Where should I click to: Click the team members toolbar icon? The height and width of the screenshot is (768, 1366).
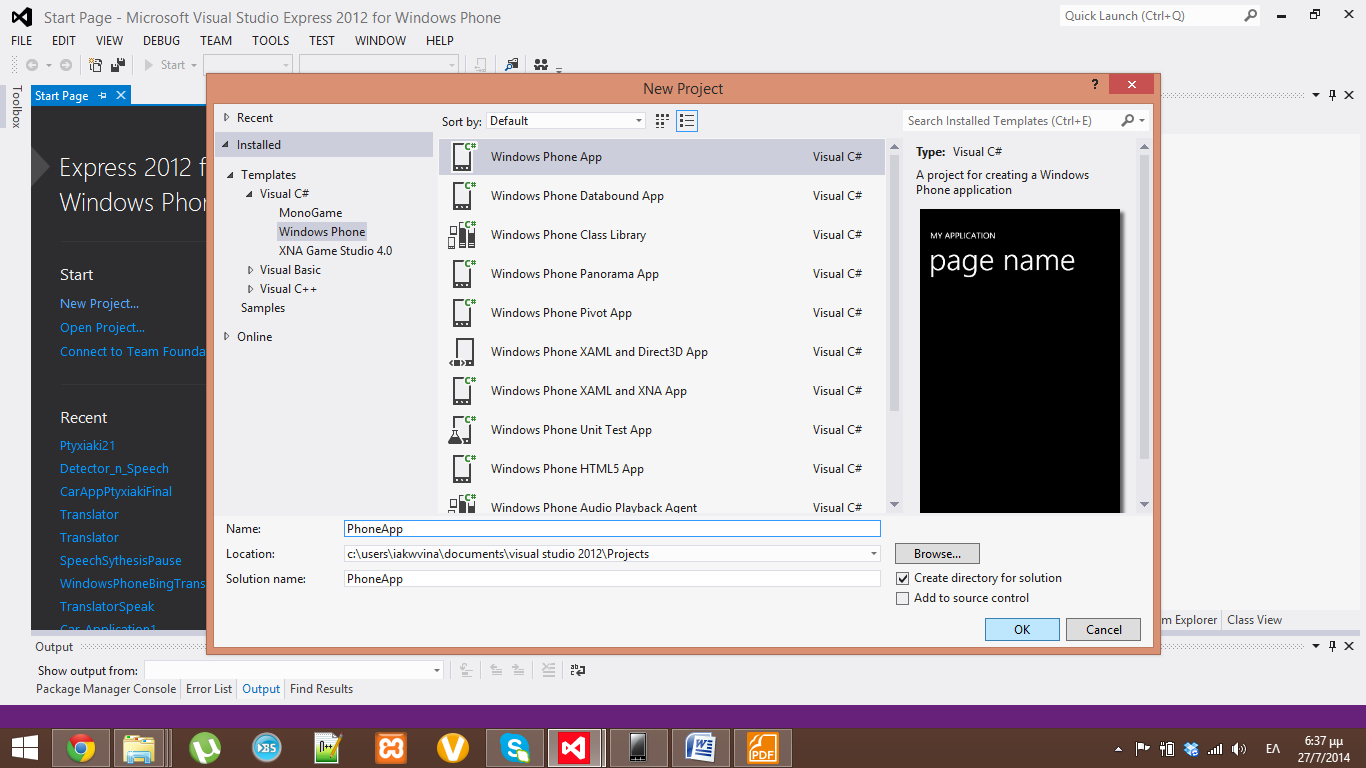(541, 65)
